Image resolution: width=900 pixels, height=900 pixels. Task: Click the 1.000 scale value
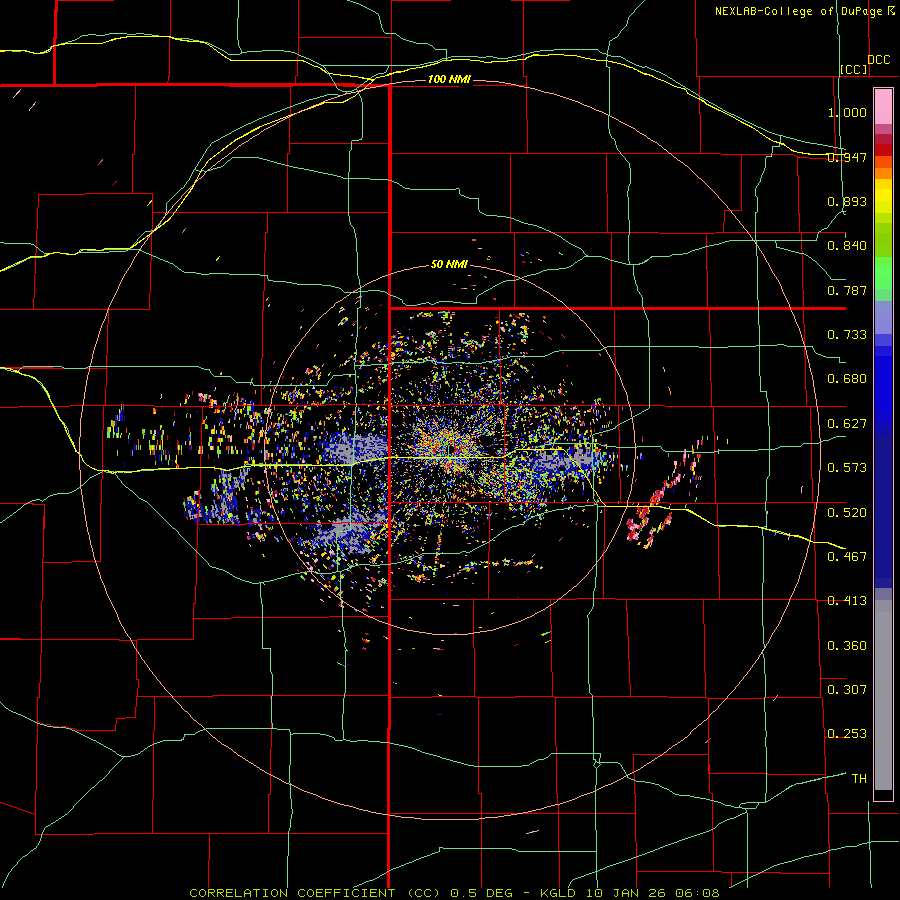coord(847,112)
